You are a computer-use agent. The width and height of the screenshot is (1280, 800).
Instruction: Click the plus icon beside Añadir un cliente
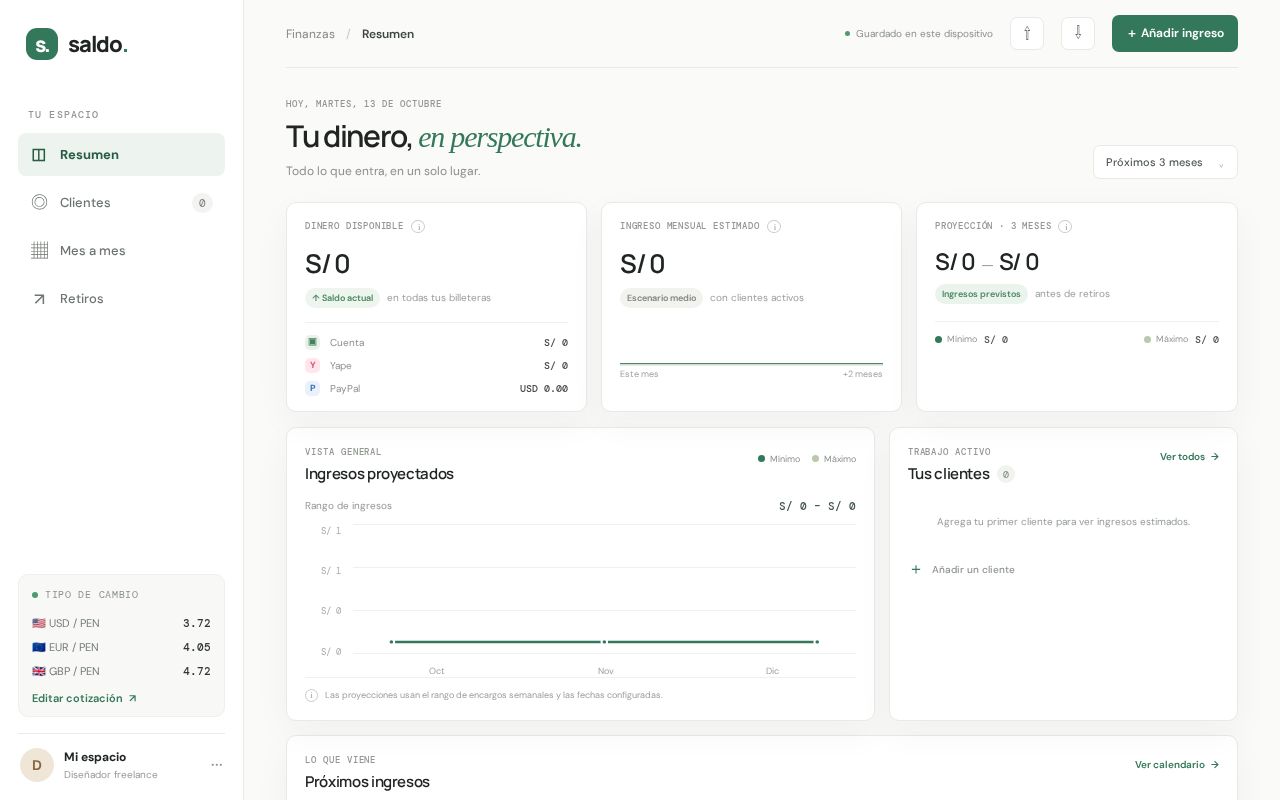click(915, 570)
